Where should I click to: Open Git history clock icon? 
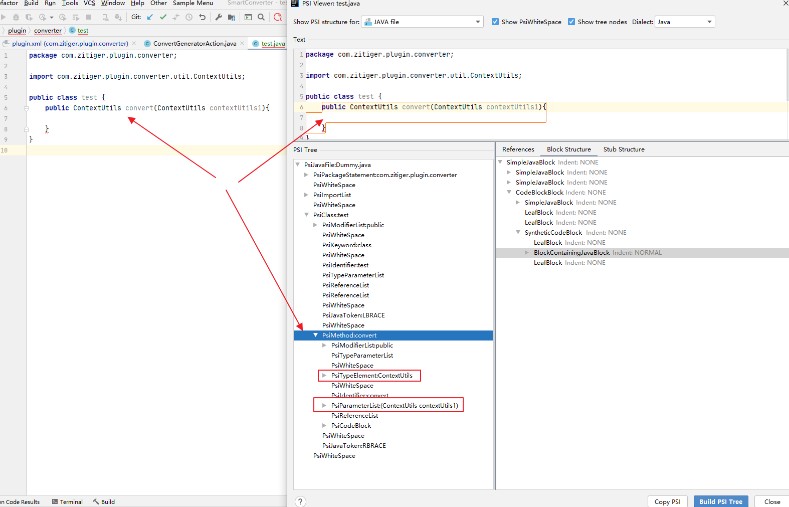point(189,17)
